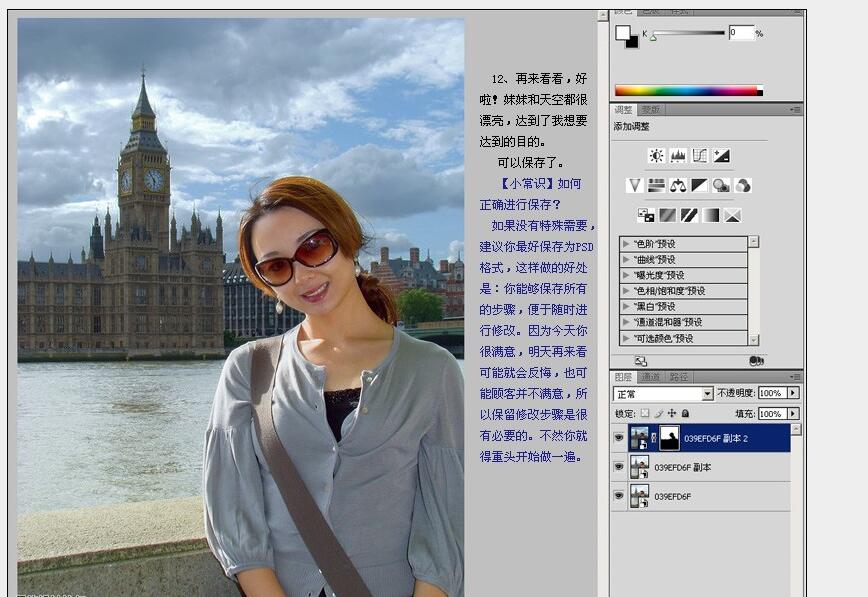Select the Color Balance adjustment icon
The image size is (868, 597).
[x=678, y=184]
